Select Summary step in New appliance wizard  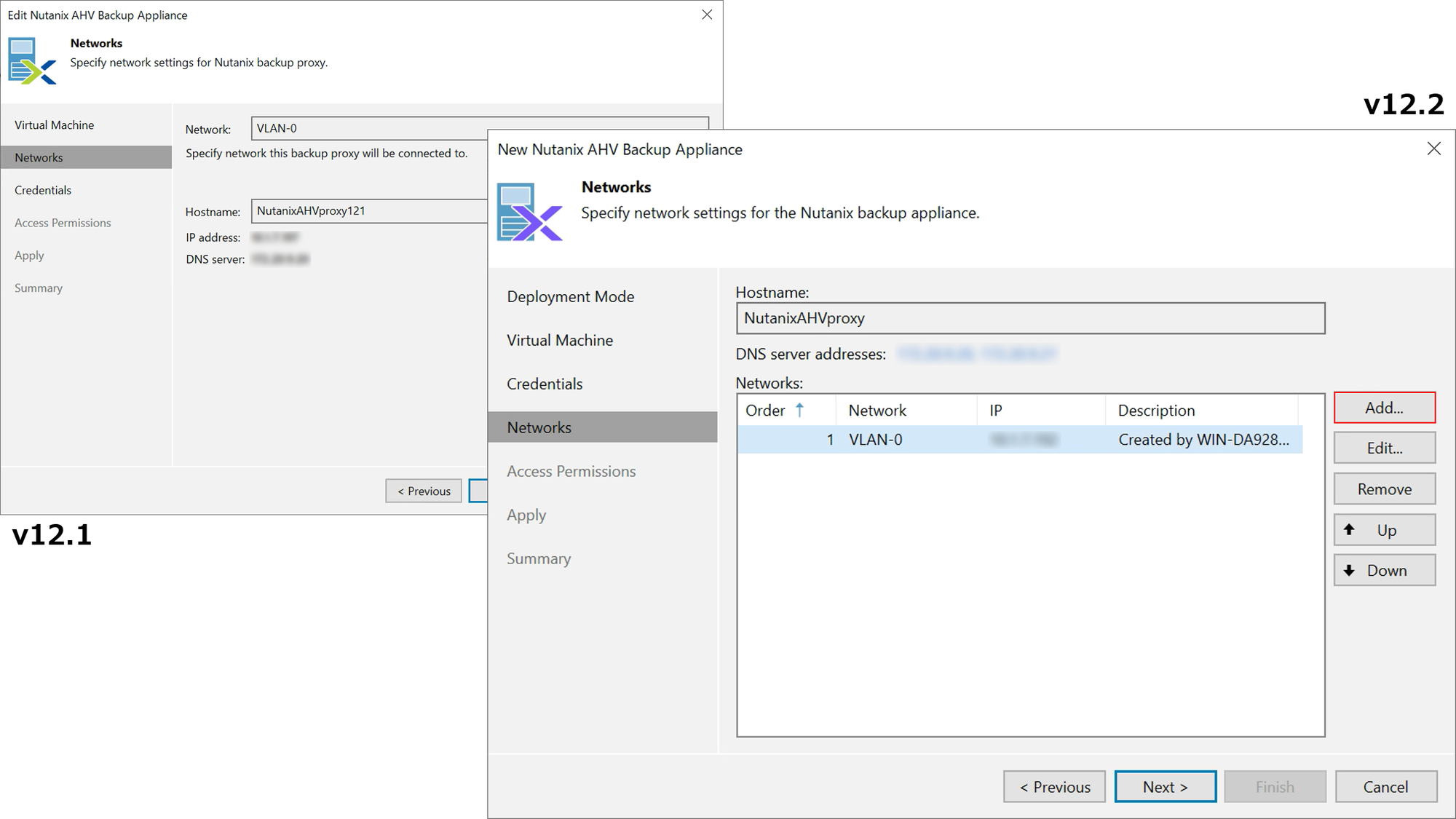[539, 558]
